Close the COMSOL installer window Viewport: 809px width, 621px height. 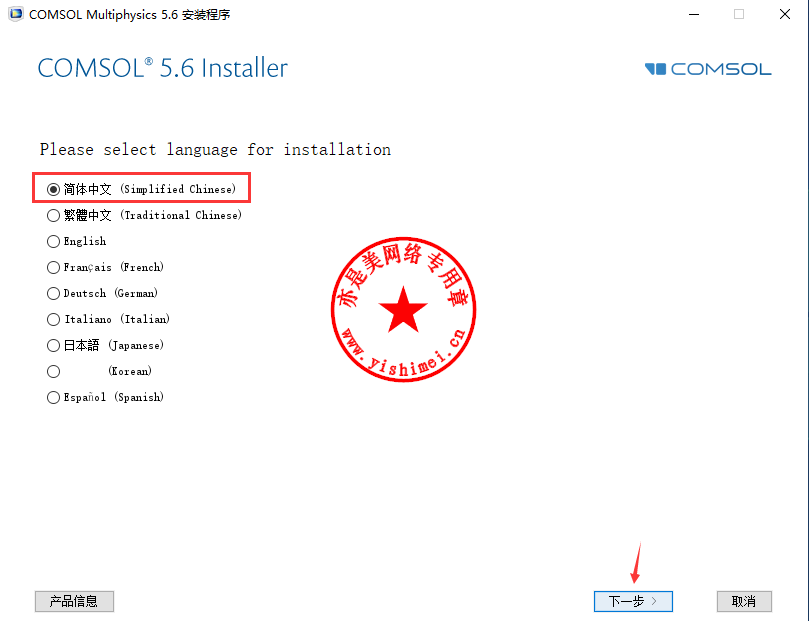click(x=785, y=14)
